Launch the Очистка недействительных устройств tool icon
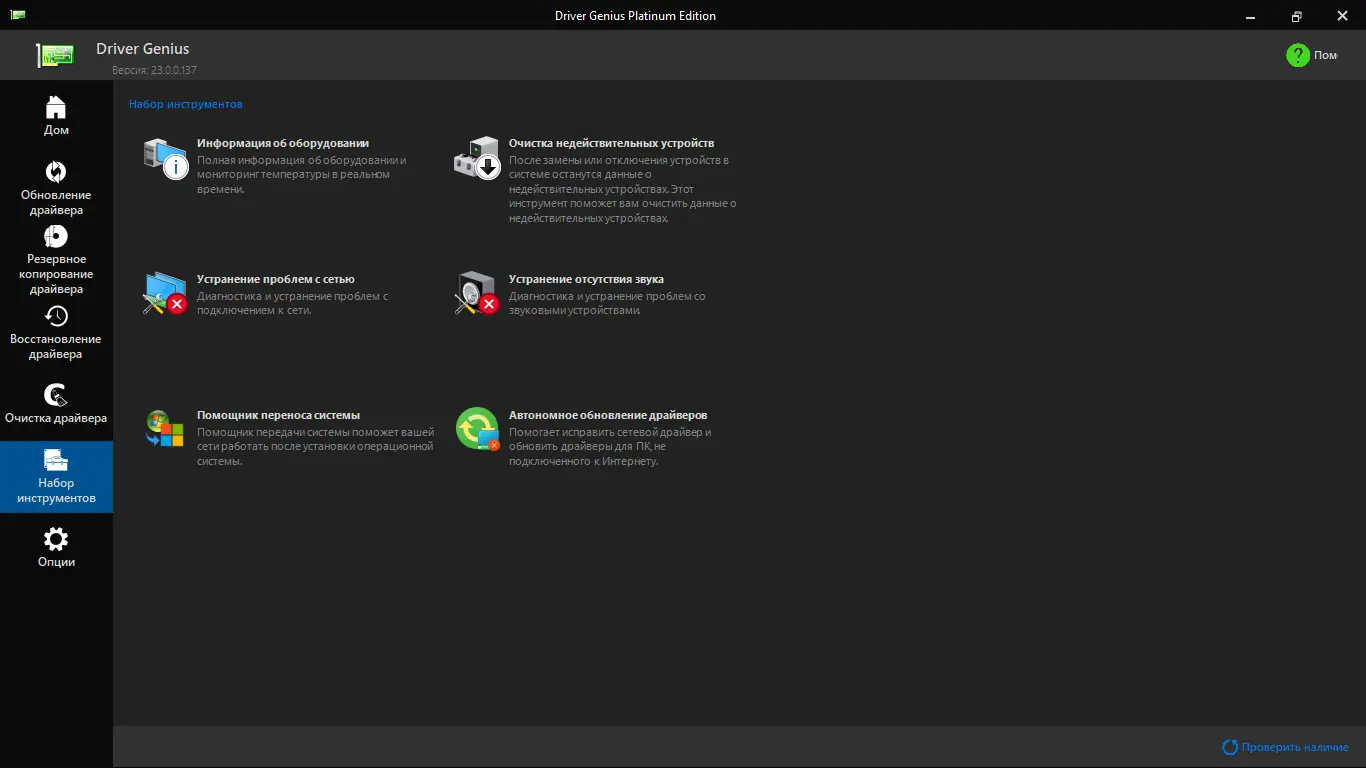 coord(477,158)
